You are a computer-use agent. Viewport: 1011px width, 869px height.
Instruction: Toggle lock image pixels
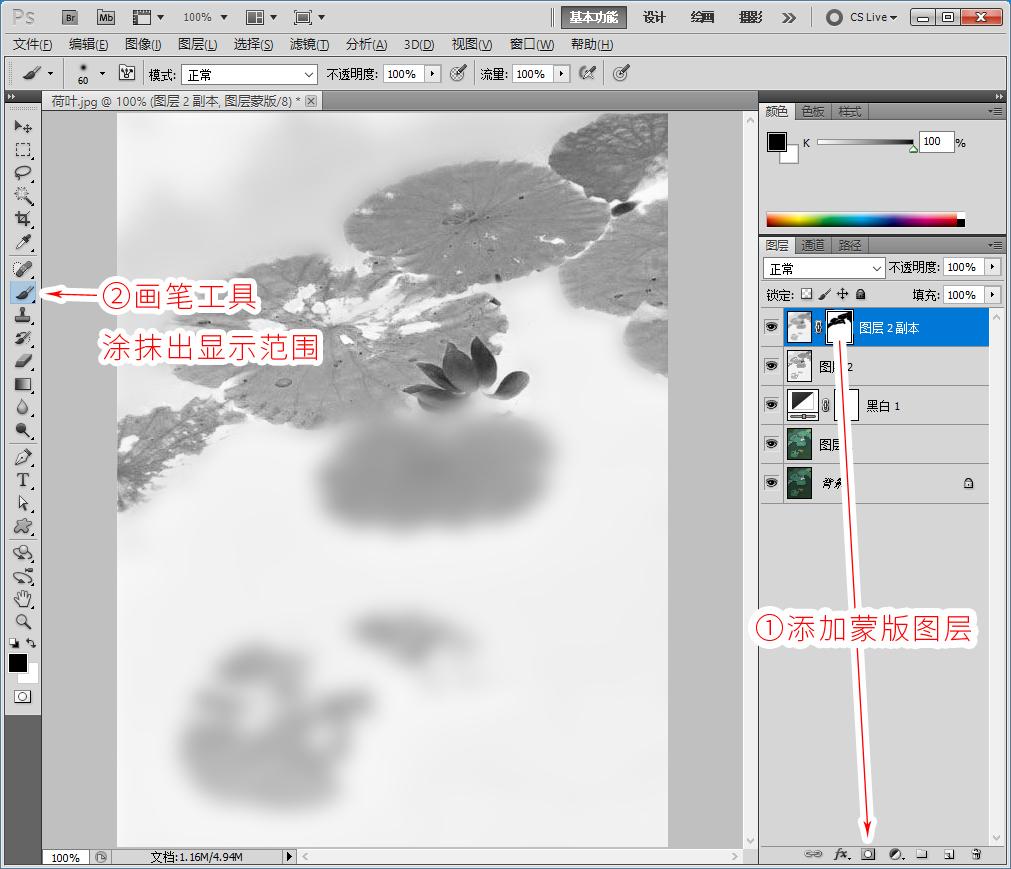(x=825, y=294)
